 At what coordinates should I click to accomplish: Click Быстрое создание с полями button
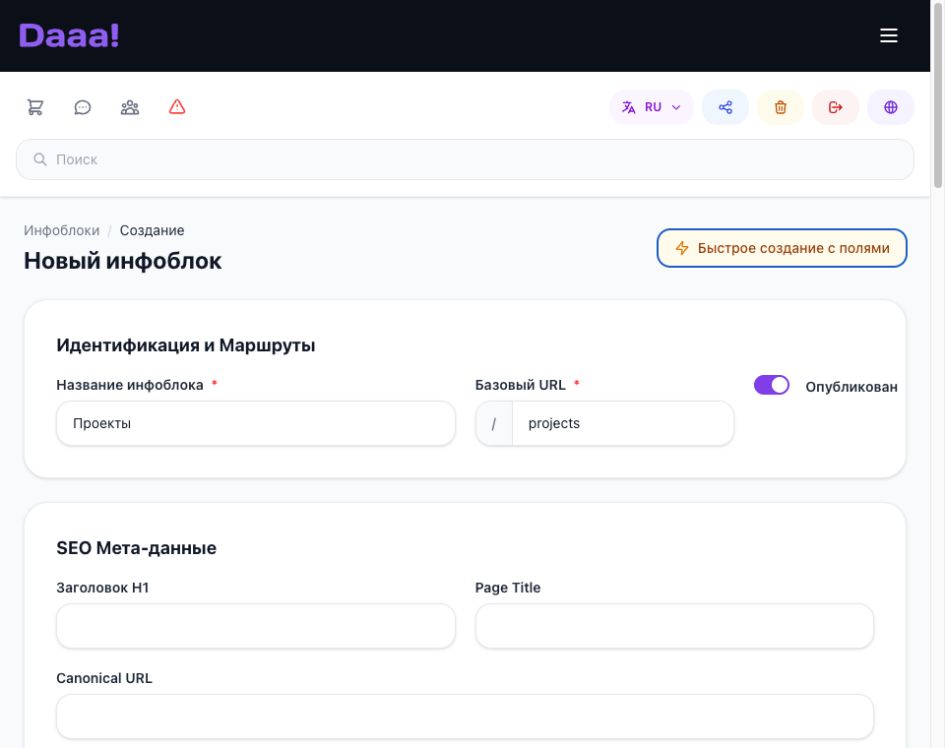(x=782, y=248)
